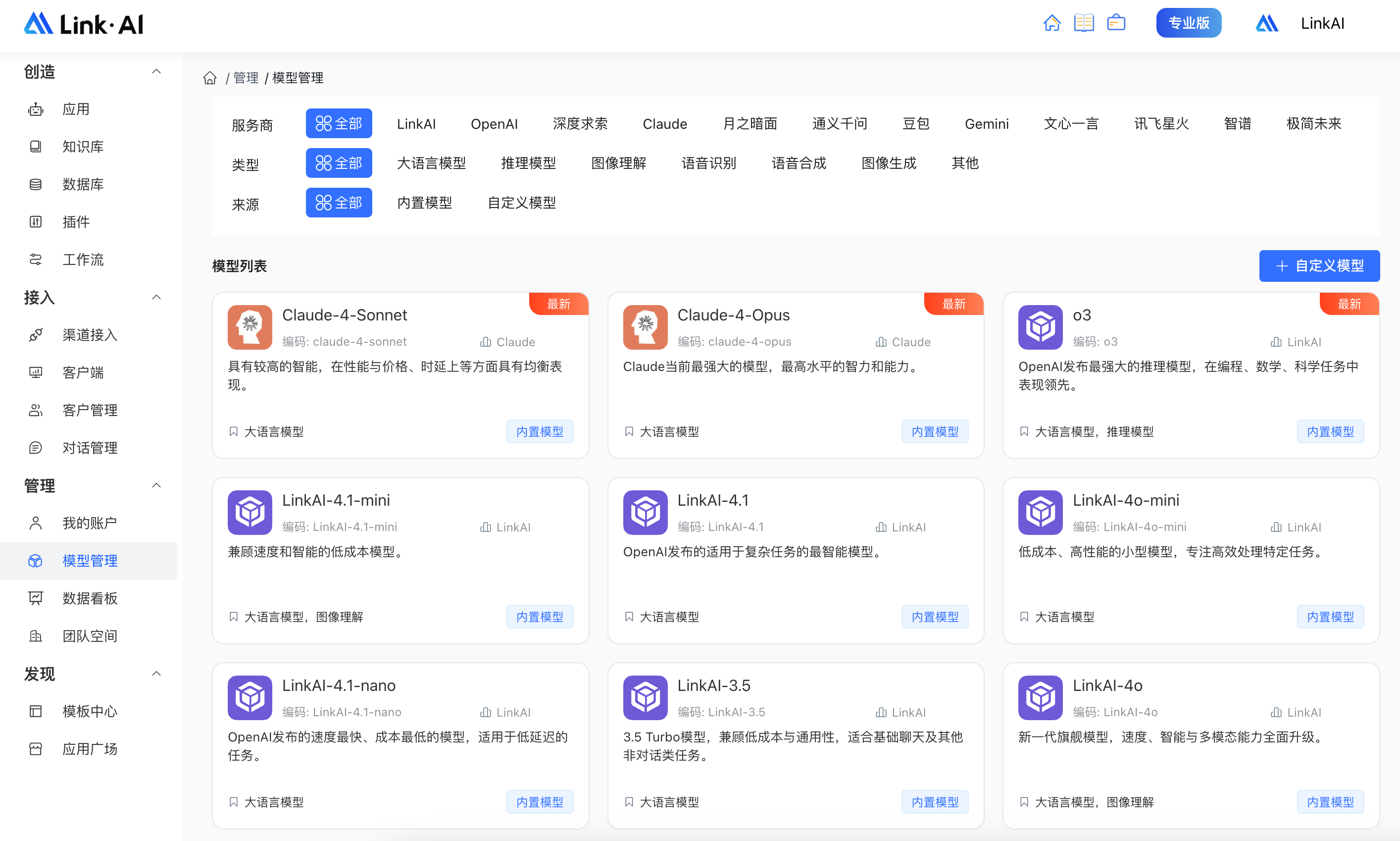Click the breadcrumb home icon
The height and width of the screenshot is (841, 1400).
pos(210,78)
